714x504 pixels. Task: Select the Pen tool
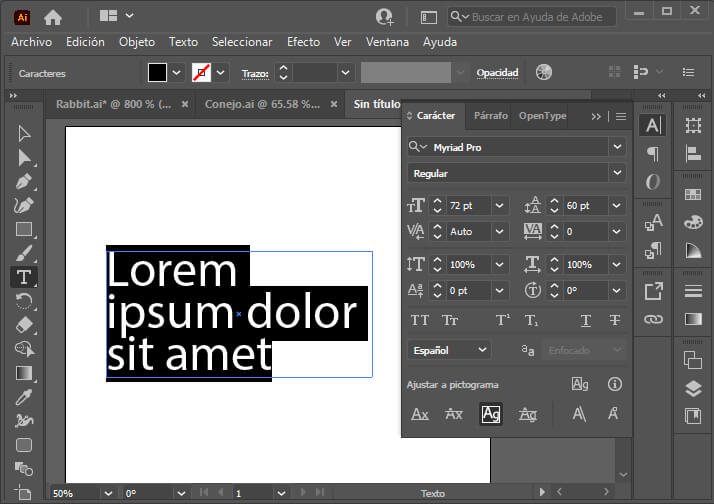pos(24,181)
